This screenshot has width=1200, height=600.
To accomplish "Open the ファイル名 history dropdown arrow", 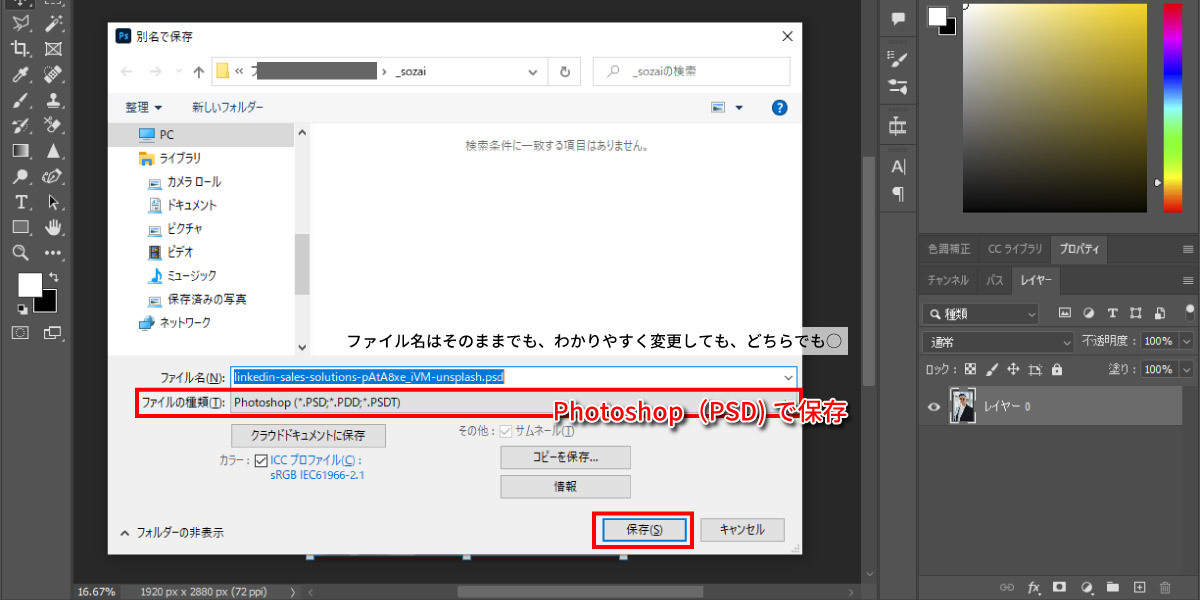I will pos(789,377).
